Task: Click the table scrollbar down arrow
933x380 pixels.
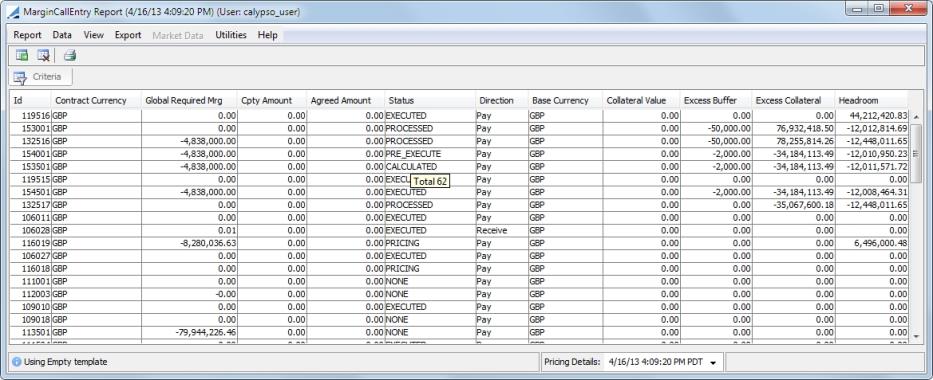Action: (915, 337)
